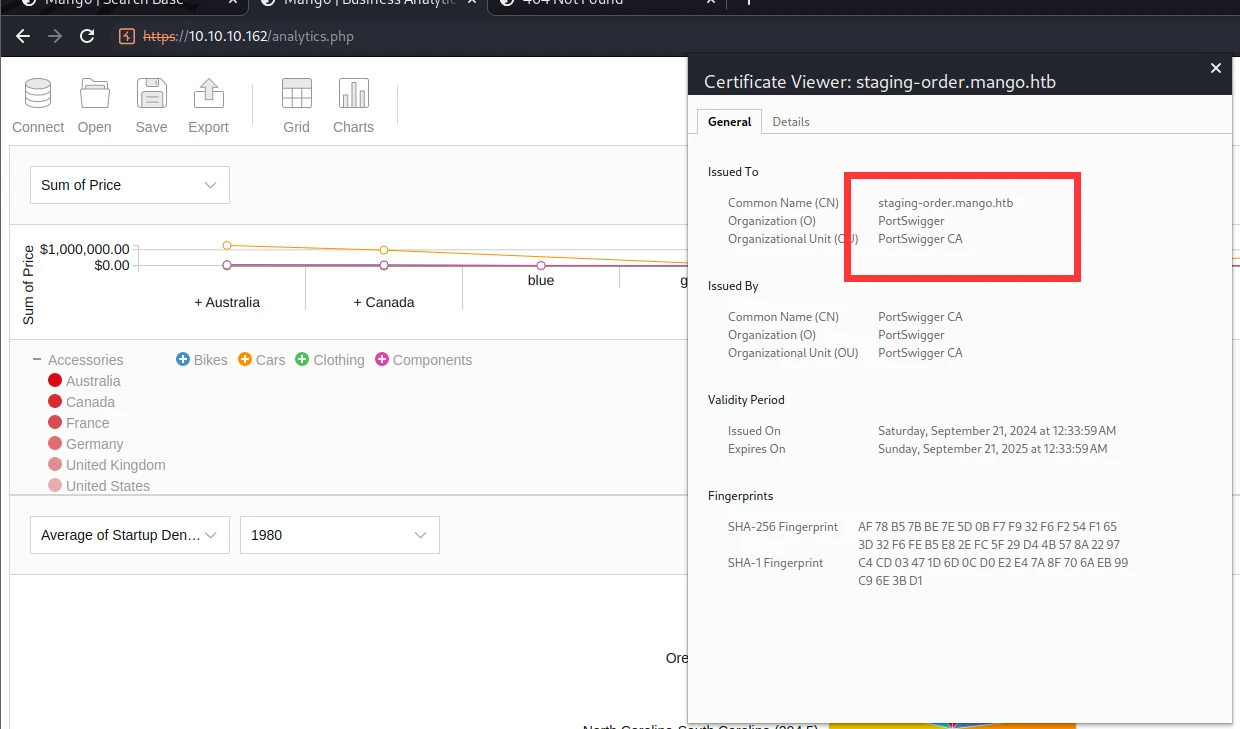Toggle Canada legend color dot

[x=55, y=402]
